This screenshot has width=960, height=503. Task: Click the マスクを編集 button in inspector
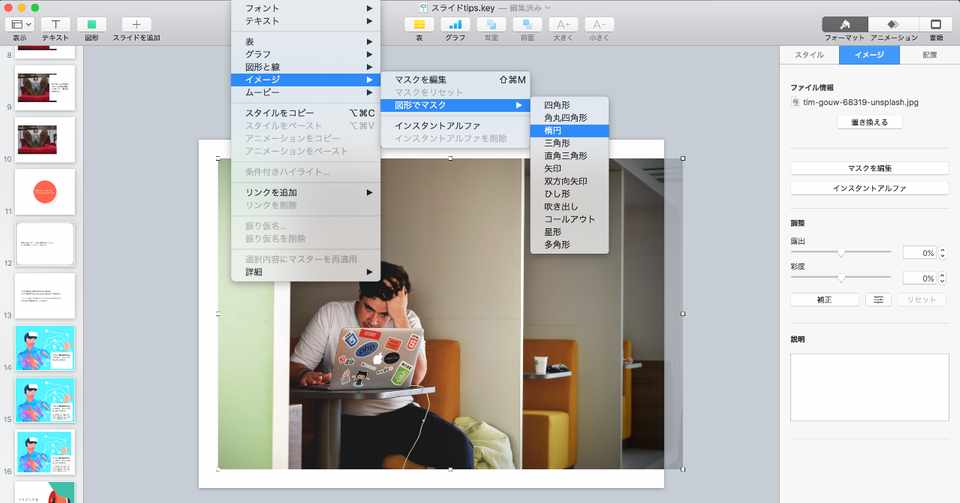pos(869,168)
